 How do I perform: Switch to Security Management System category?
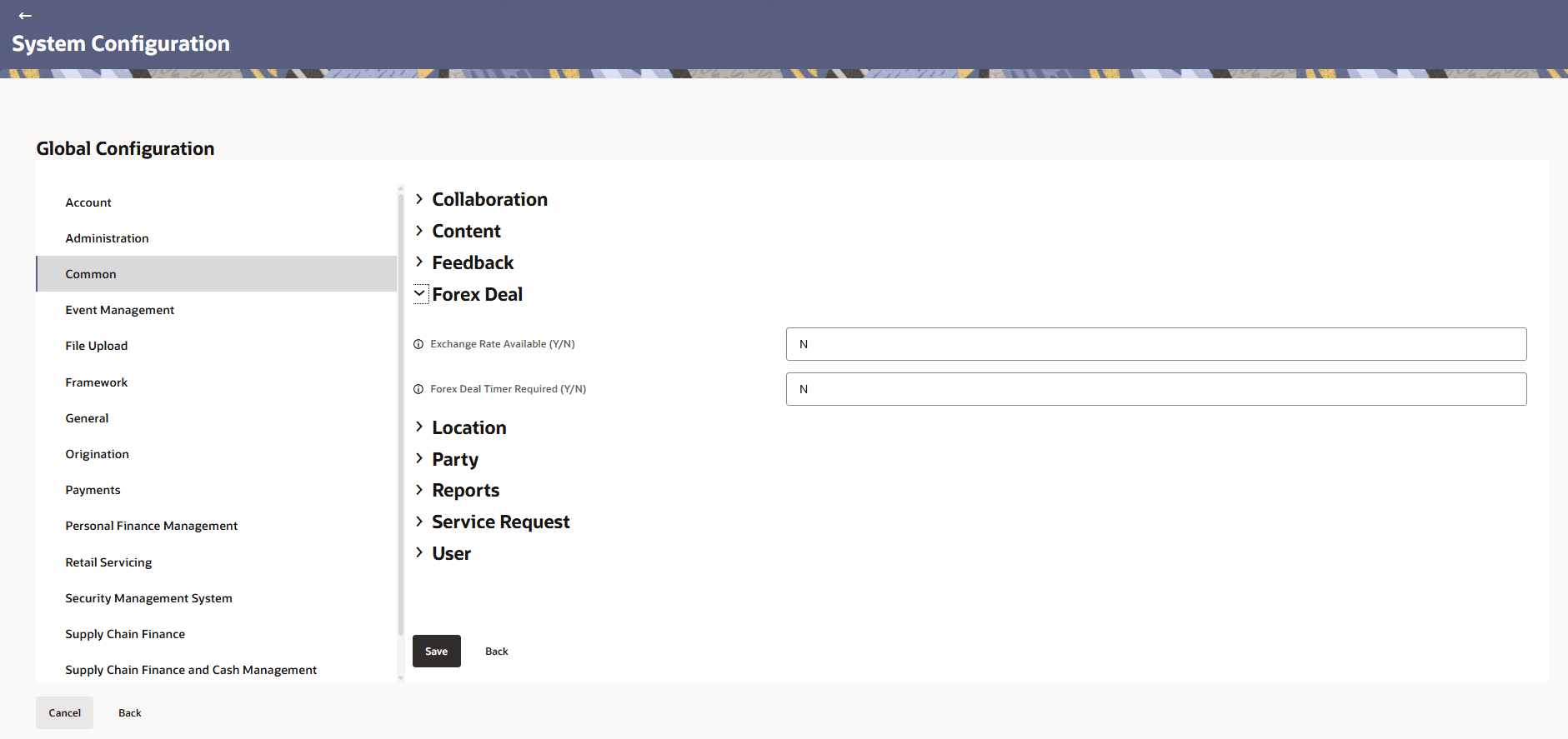pos(148,598)
